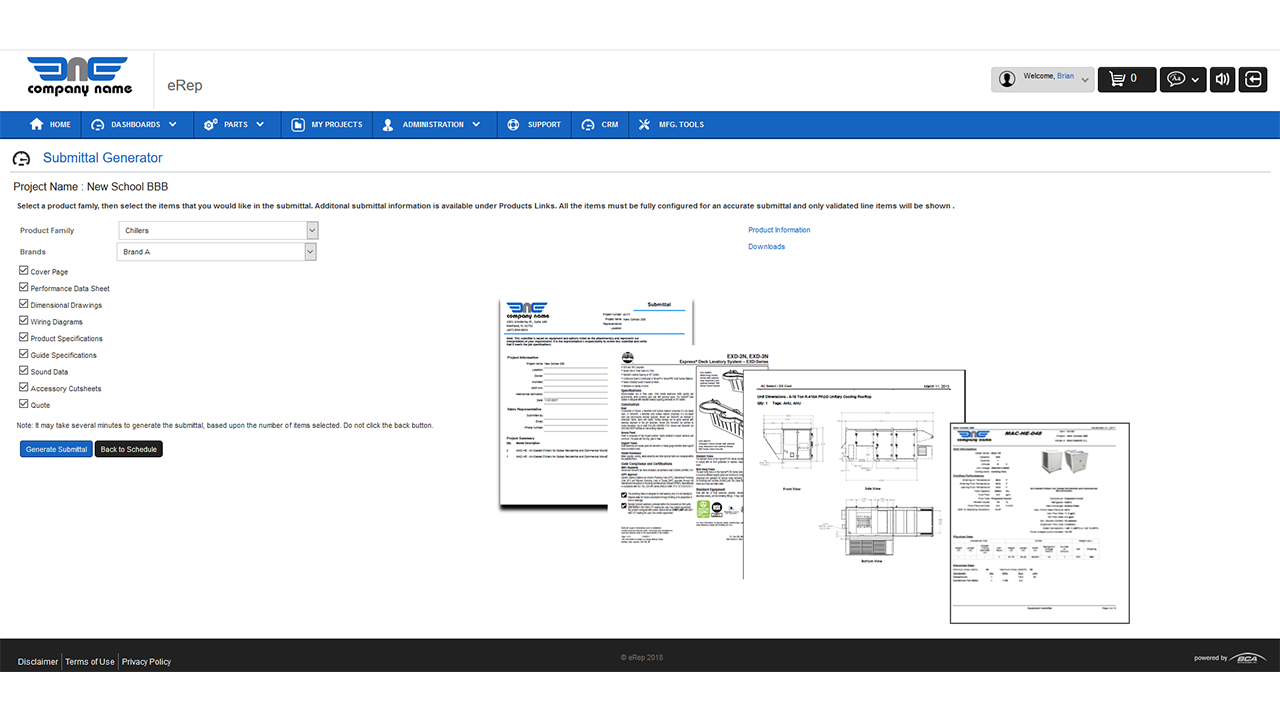Expand the Dashboards menu chevron
Viewport: 1280px width, 720px height.
click(173, 125)
